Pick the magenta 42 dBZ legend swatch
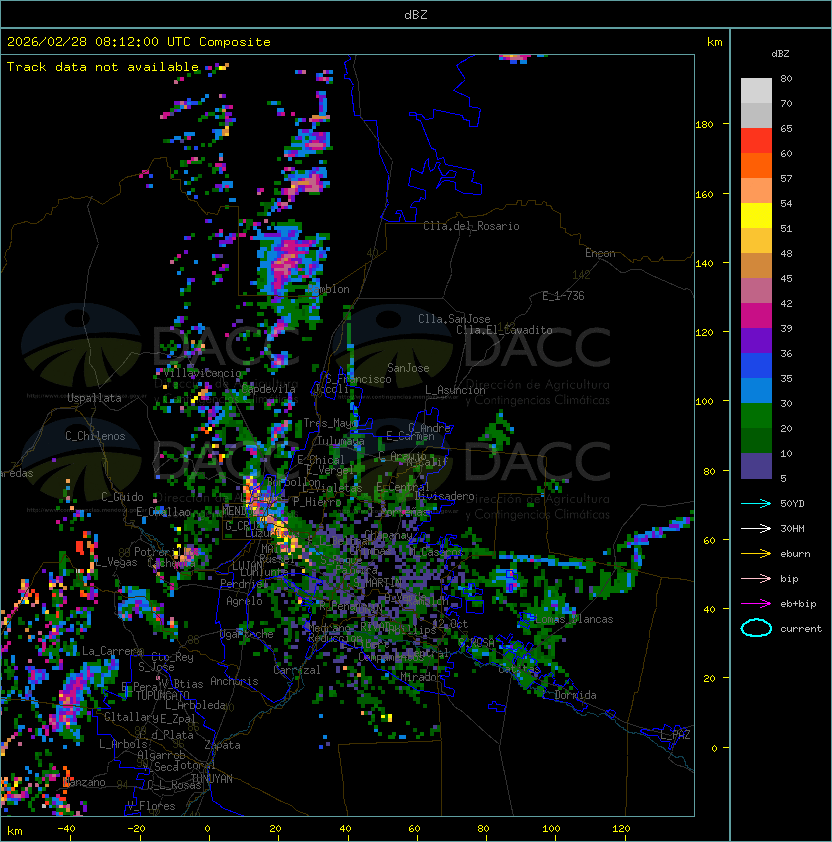Viewport: 832px width, 842px height. (756, 315)
